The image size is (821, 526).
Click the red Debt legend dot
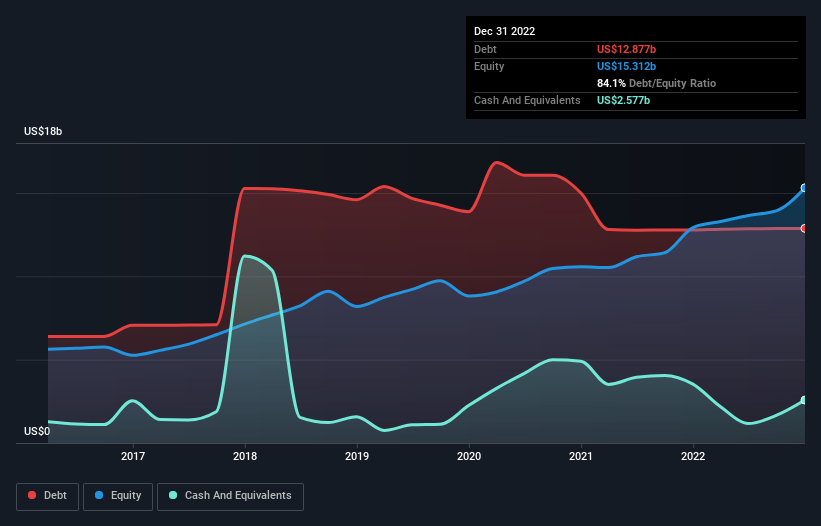[32, 495]
